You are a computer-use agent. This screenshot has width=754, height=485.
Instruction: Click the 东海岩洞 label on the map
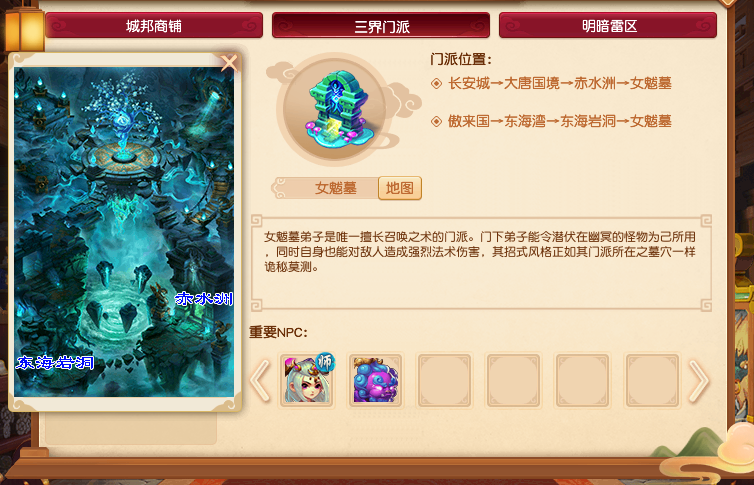55,362
